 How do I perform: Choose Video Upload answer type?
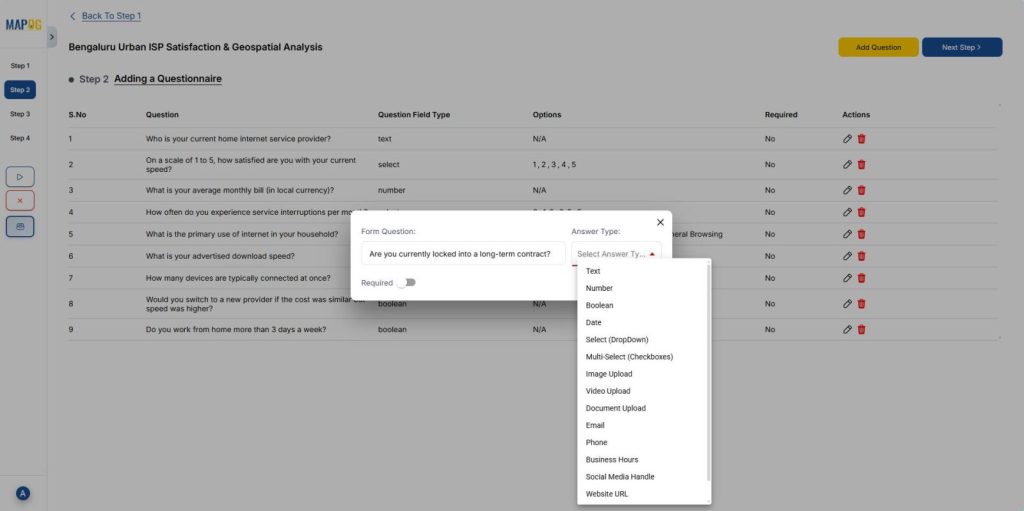643,391
